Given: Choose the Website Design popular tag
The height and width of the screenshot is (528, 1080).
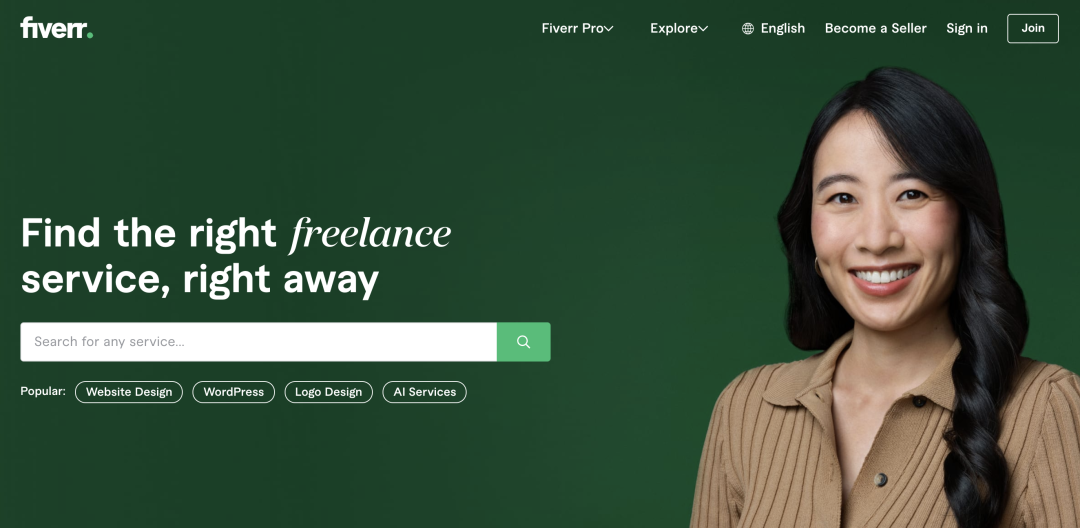Looking at the screenshot, I should pos(129,392).
